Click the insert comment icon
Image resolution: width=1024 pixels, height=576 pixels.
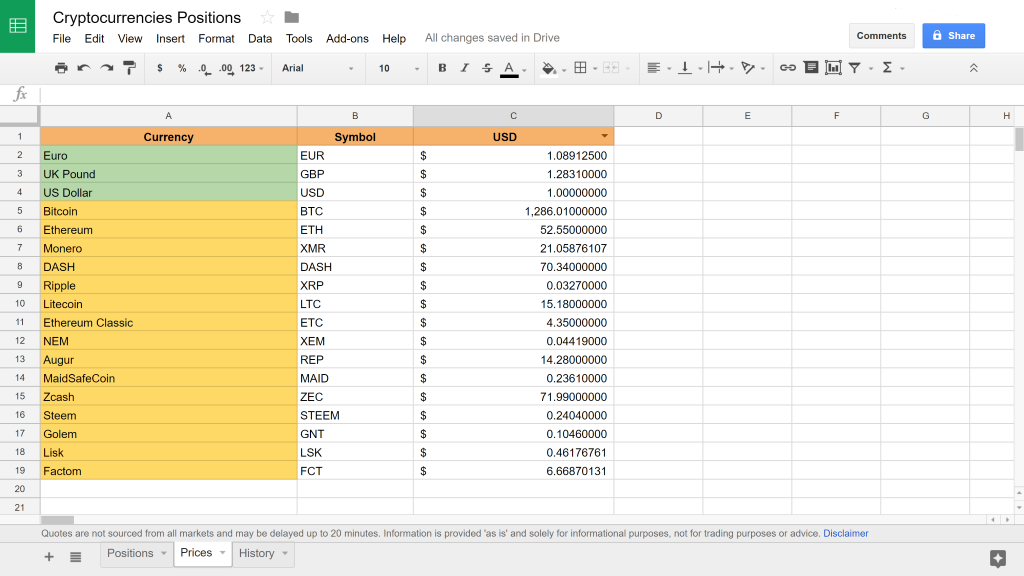tap(810, 67)
